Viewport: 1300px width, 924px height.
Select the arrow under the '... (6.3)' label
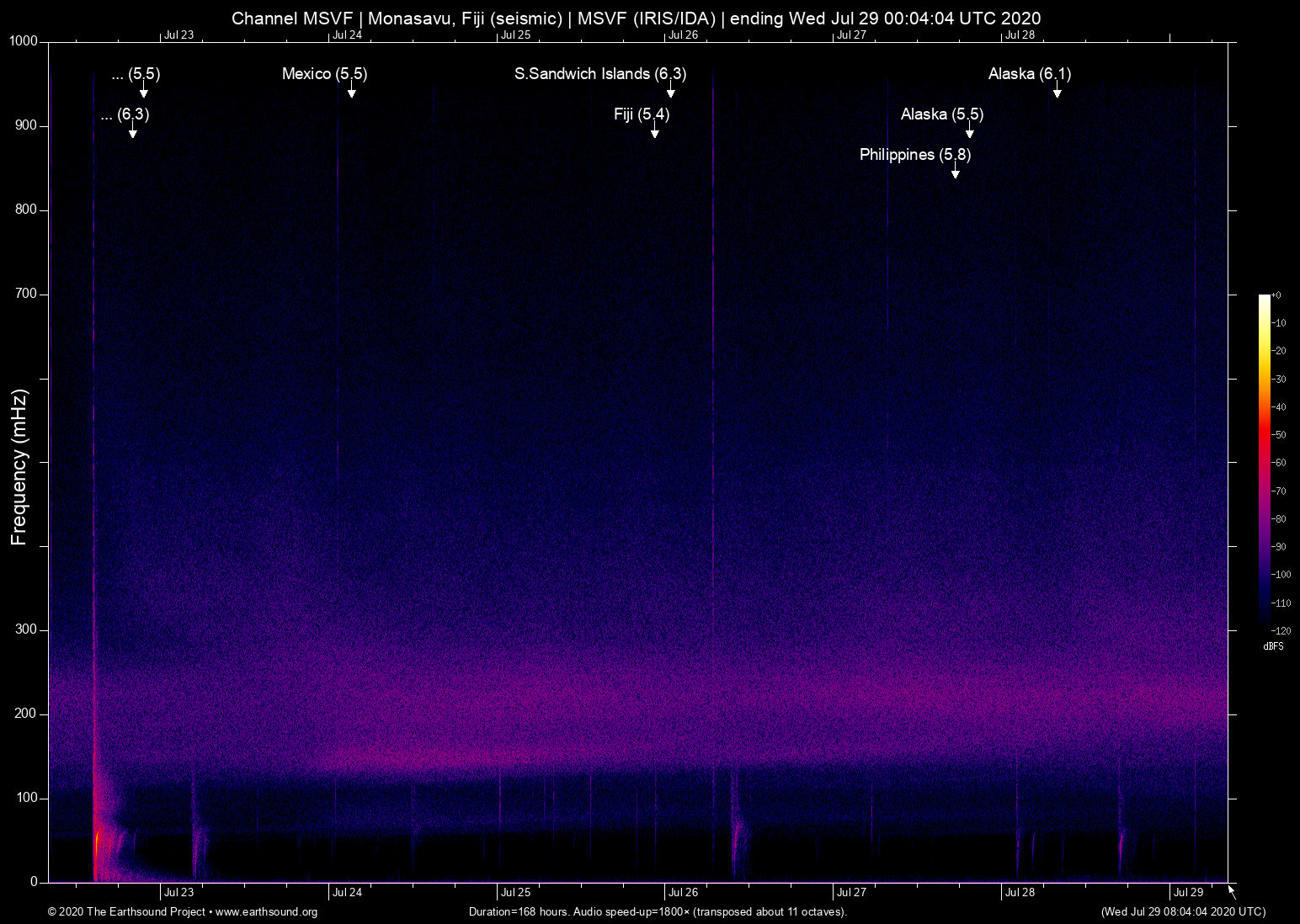pyautogui.click(x=132, y=132)
